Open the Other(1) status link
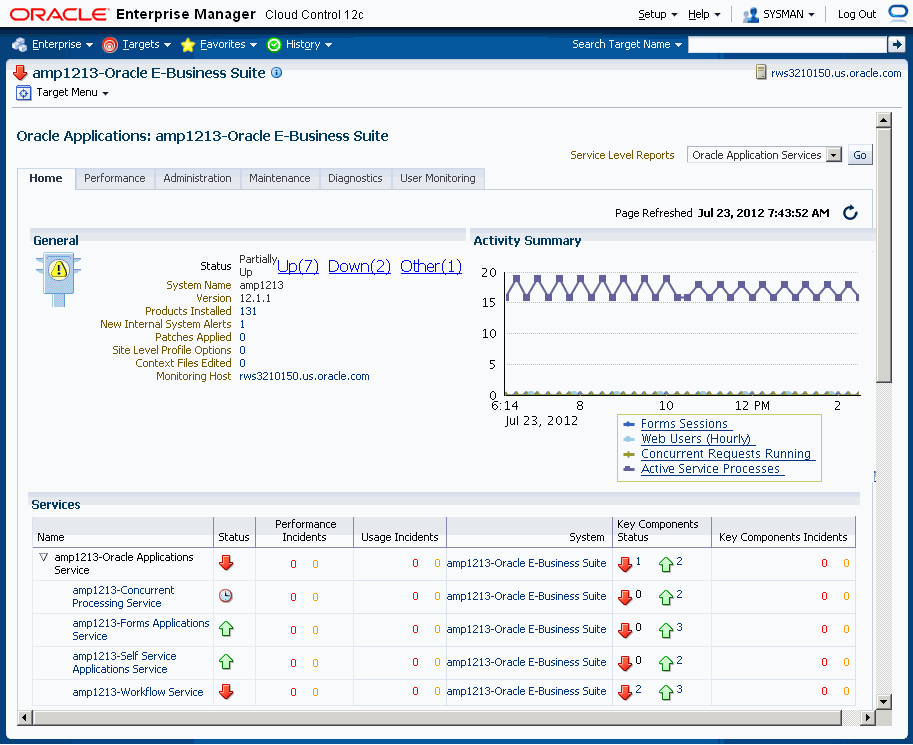Screen dimensions: 913x745 431,266
